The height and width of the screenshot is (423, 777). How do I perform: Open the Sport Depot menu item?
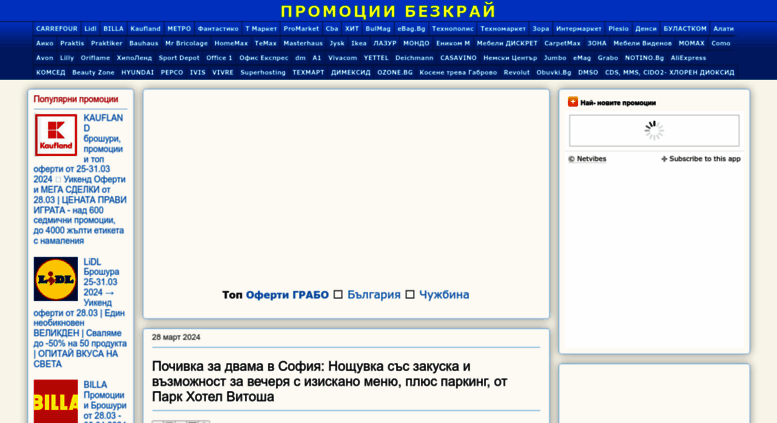179,57
